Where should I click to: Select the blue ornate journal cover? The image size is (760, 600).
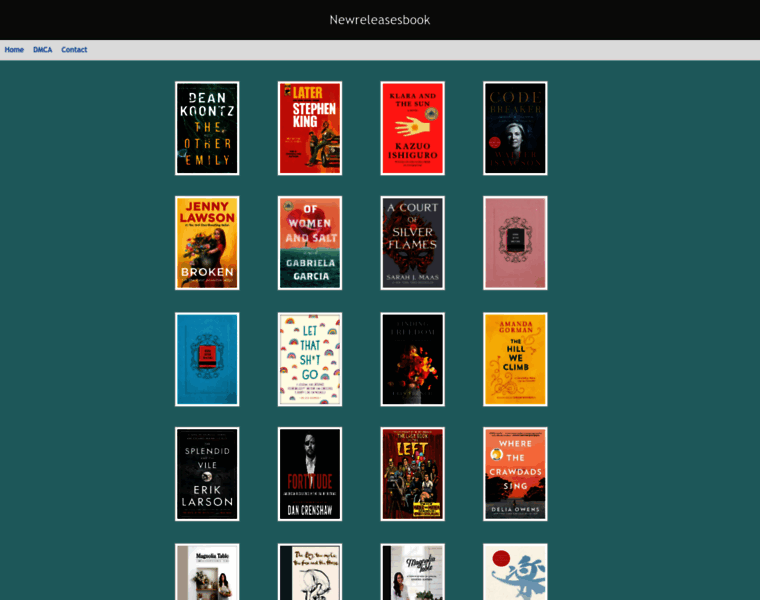pyautogui.click(x=207, y=359)
